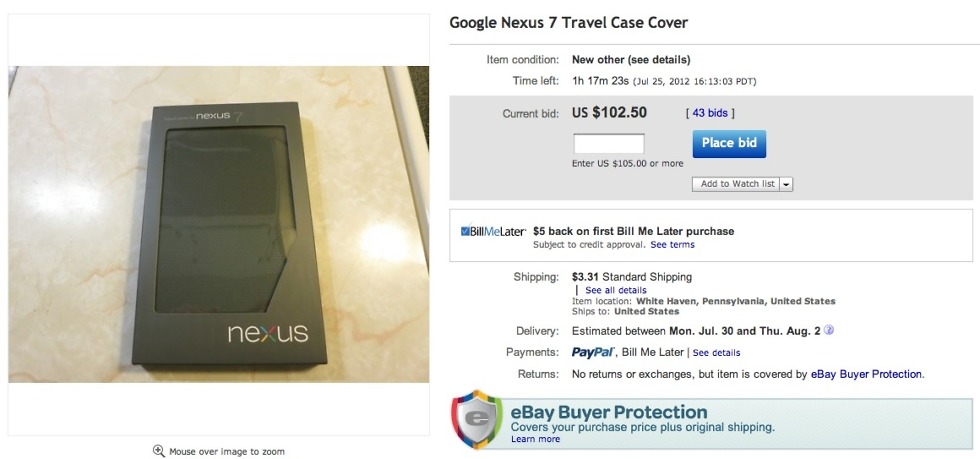Screen dimensions: 980x459
Task: Click See all details under Shipping
Action: (x=616, y=290)
